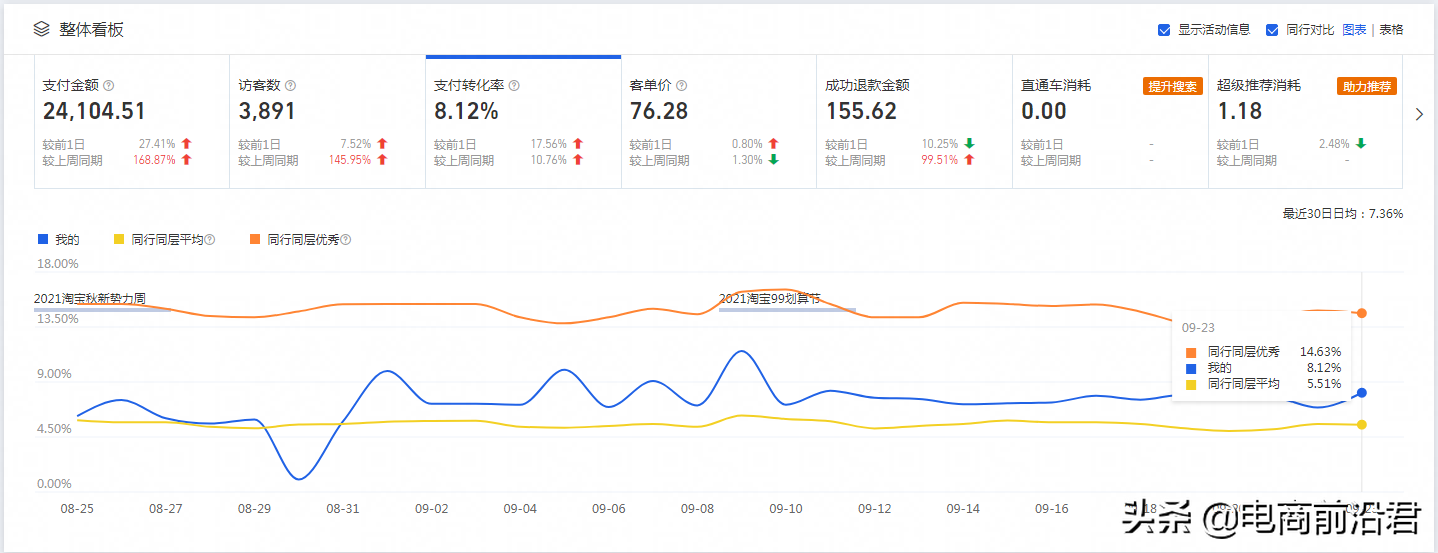Switch to 表格 view

1391,30
